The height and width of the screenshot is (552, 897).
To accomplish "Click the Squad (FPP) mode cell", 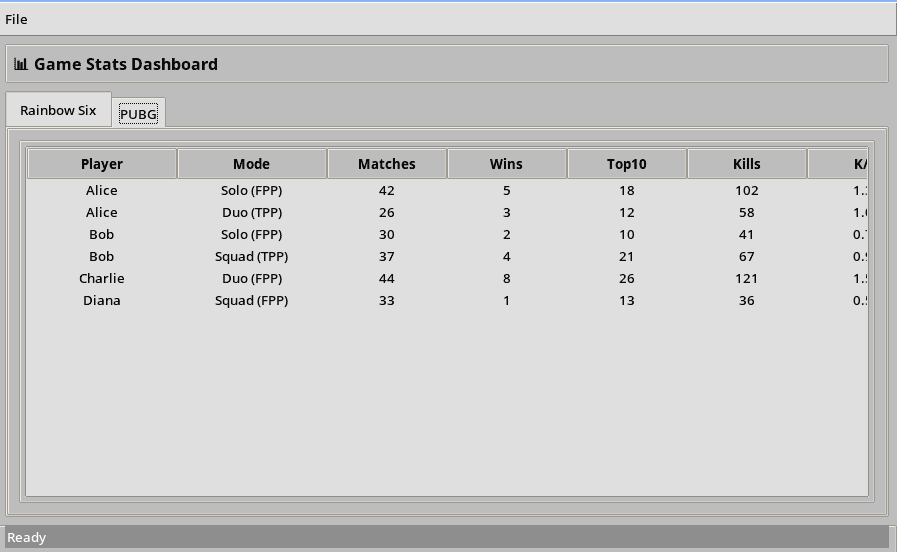I will 252,300.
